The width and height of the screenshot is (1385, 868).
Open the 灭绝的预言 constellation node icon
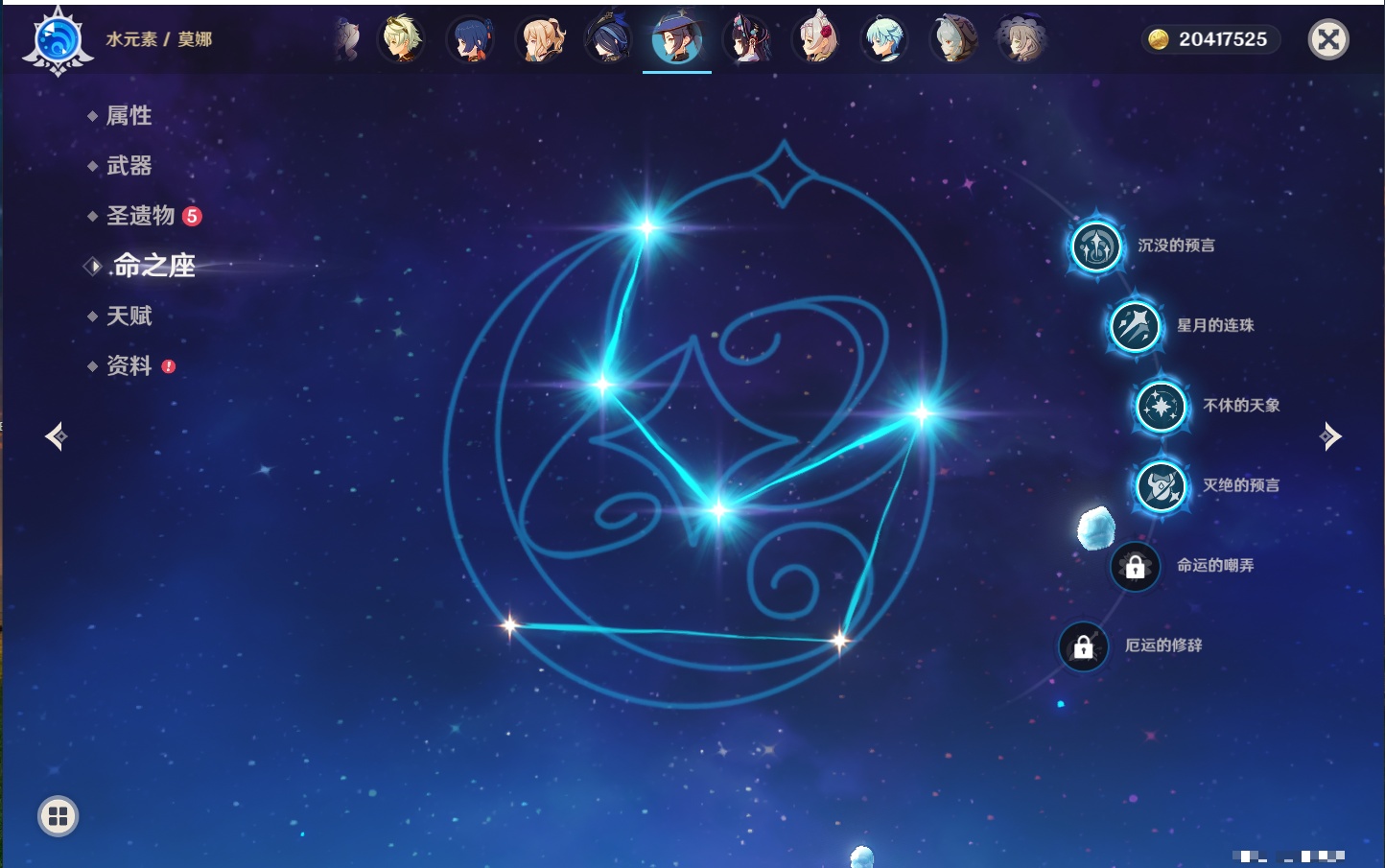tap(1161, 486)
